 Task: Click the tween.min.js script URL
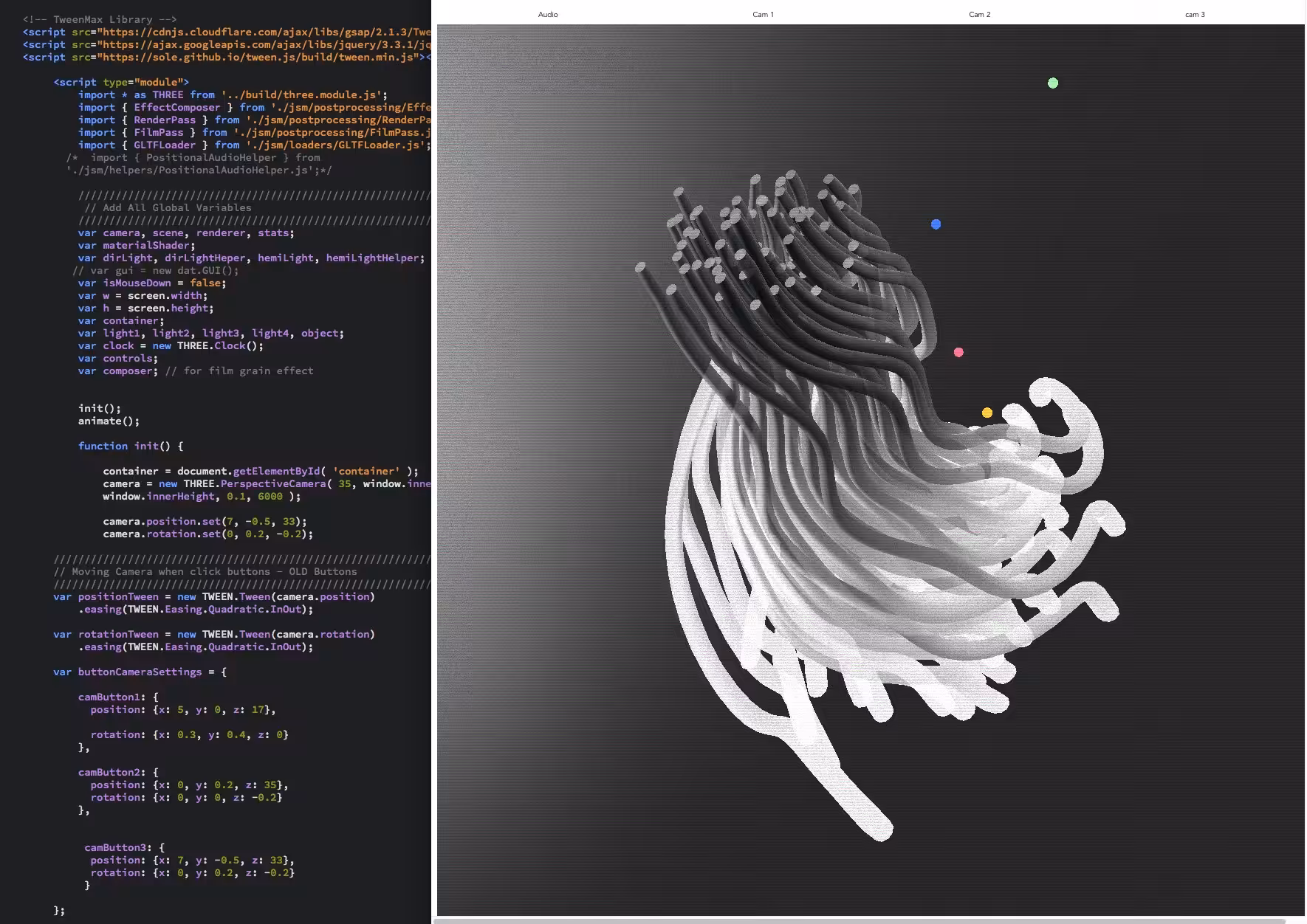tap(258, 57)
